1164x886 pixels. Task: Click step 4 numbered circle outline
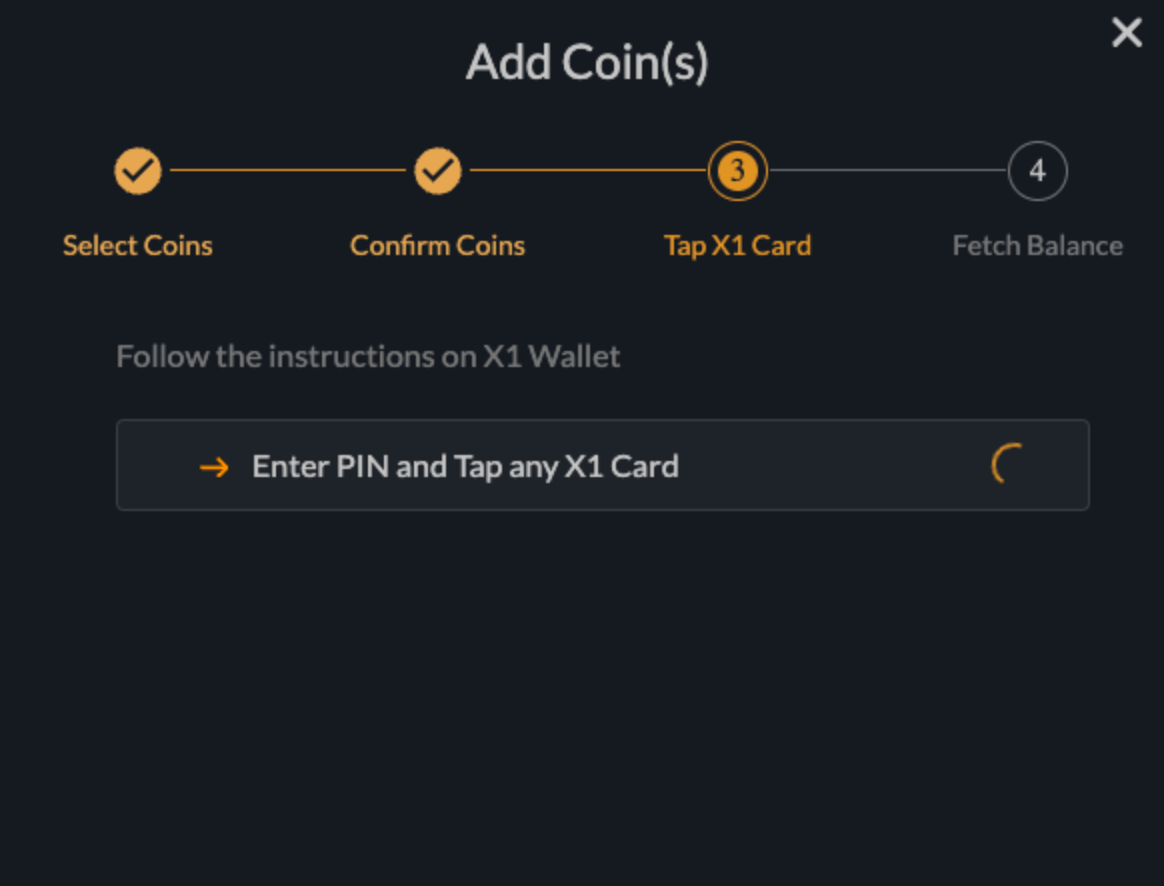click(x=1037, y=171)
